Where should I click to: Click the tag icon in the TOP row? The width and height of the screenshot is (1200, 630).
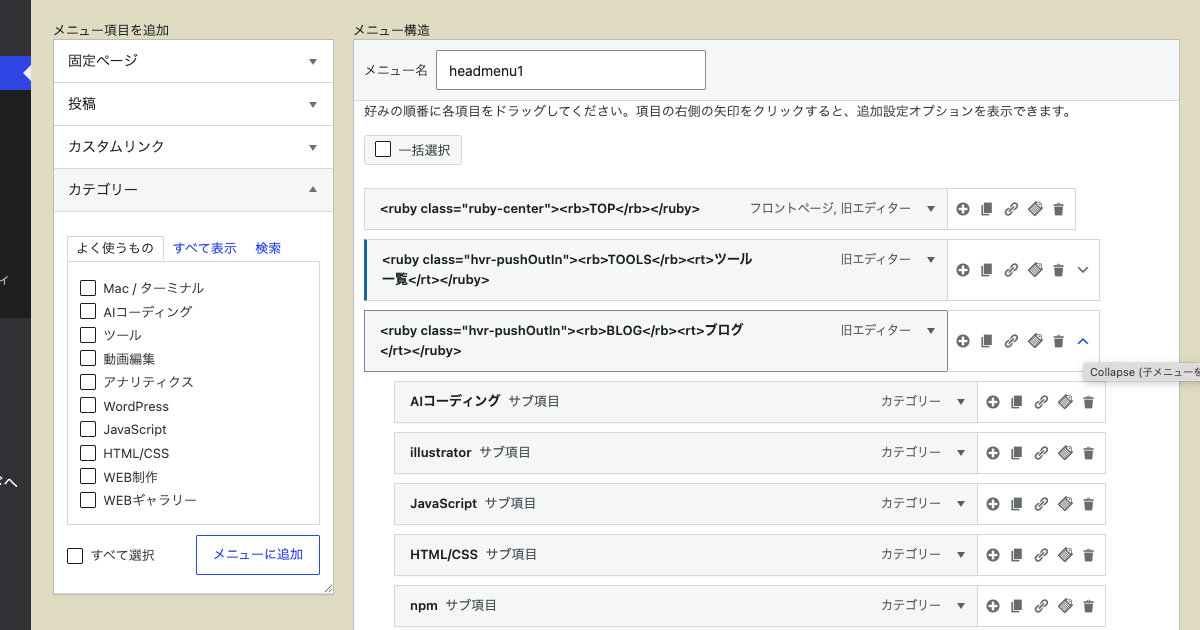1035,209
